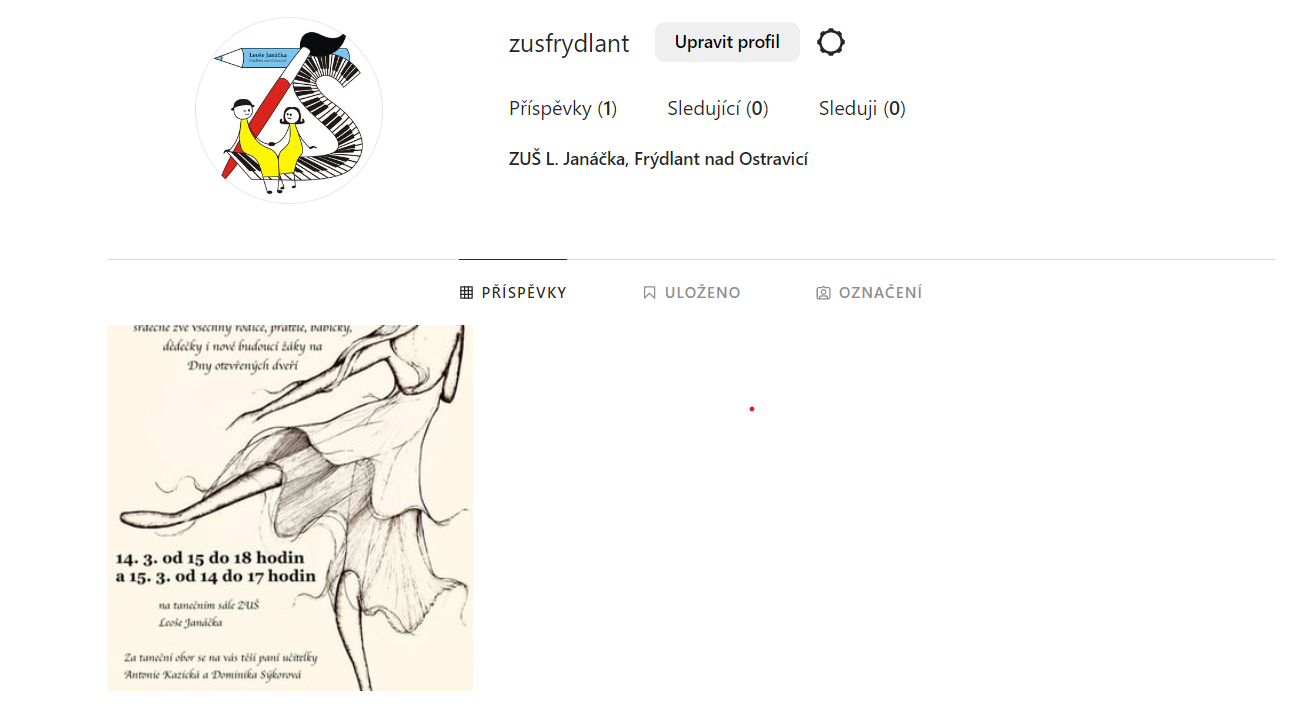Open settings via the gear icon
The height and width of the screenshot is (711, 1300).
pos(831,42)
